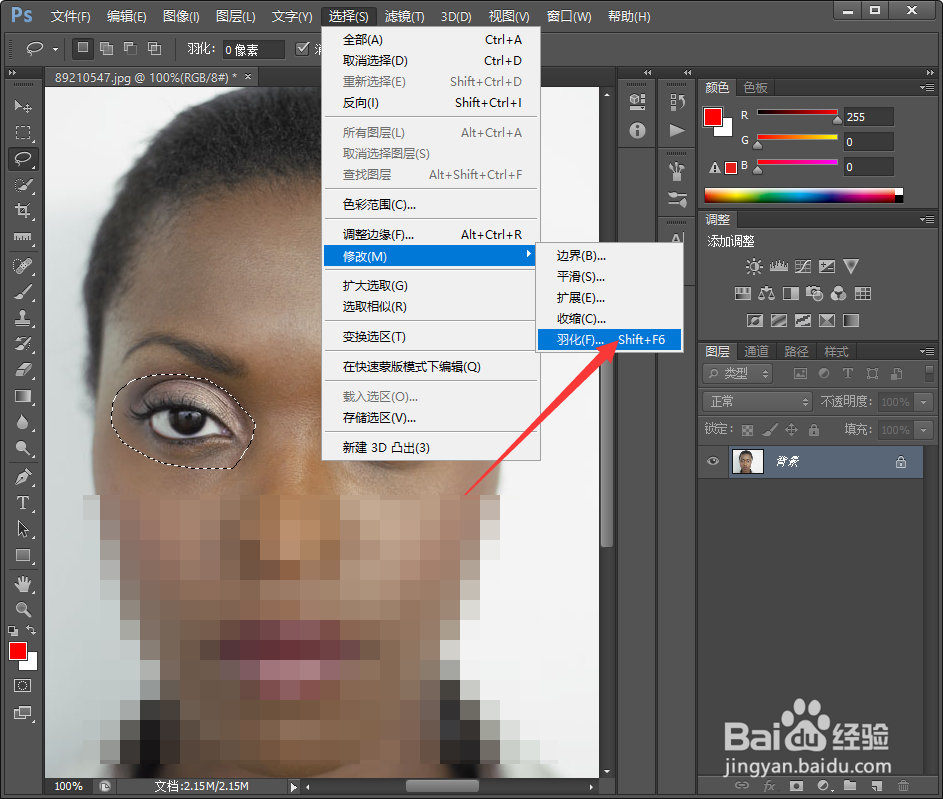Open the Layers panel flyout menu
Image resolution: width=943 pixels, height=799 pixels.
coord(927,351)
